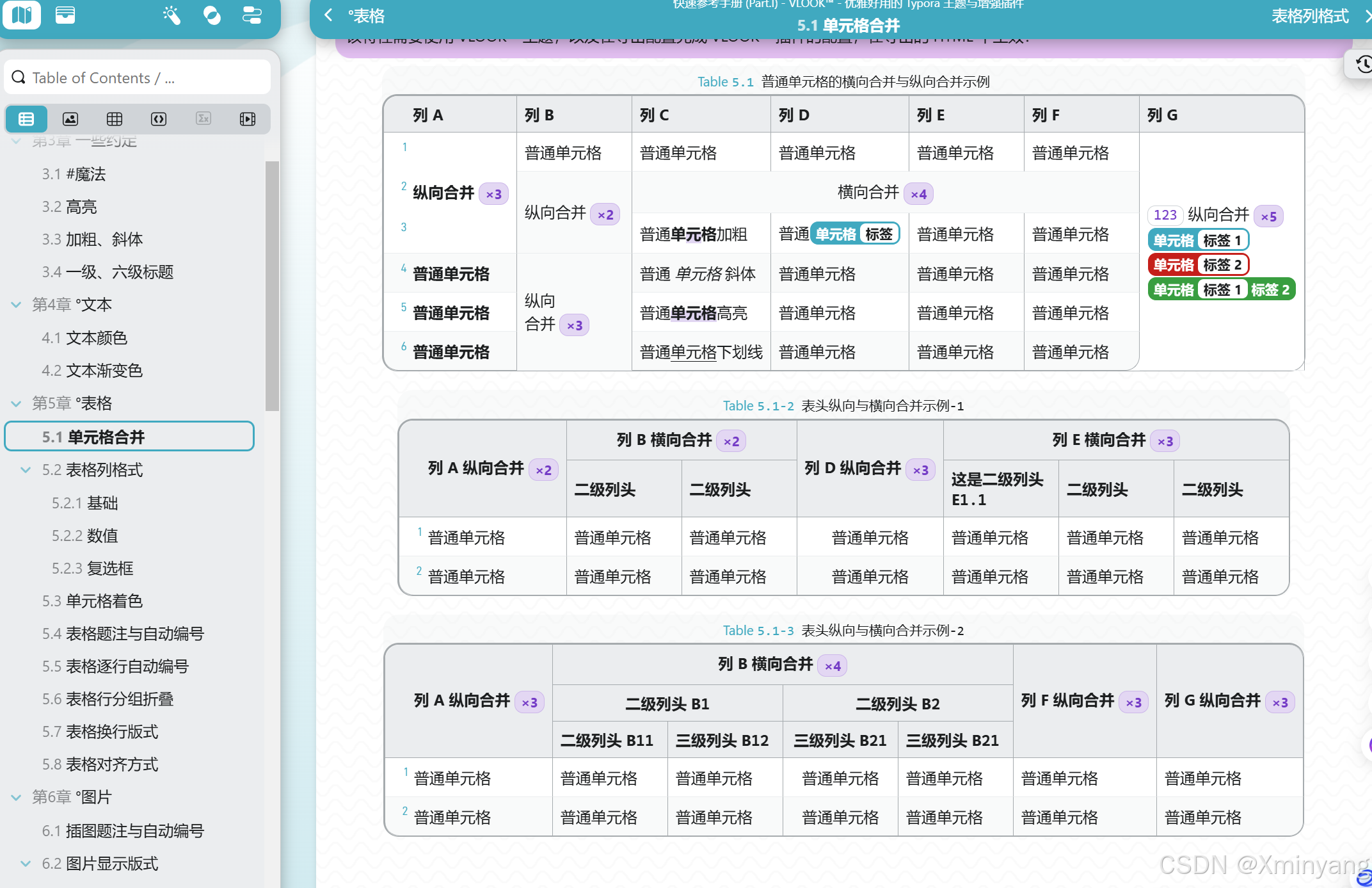Toggle the color scheme overlapping circles icon
Viewport: 1372px width, 888px height.
pos(212,15)
